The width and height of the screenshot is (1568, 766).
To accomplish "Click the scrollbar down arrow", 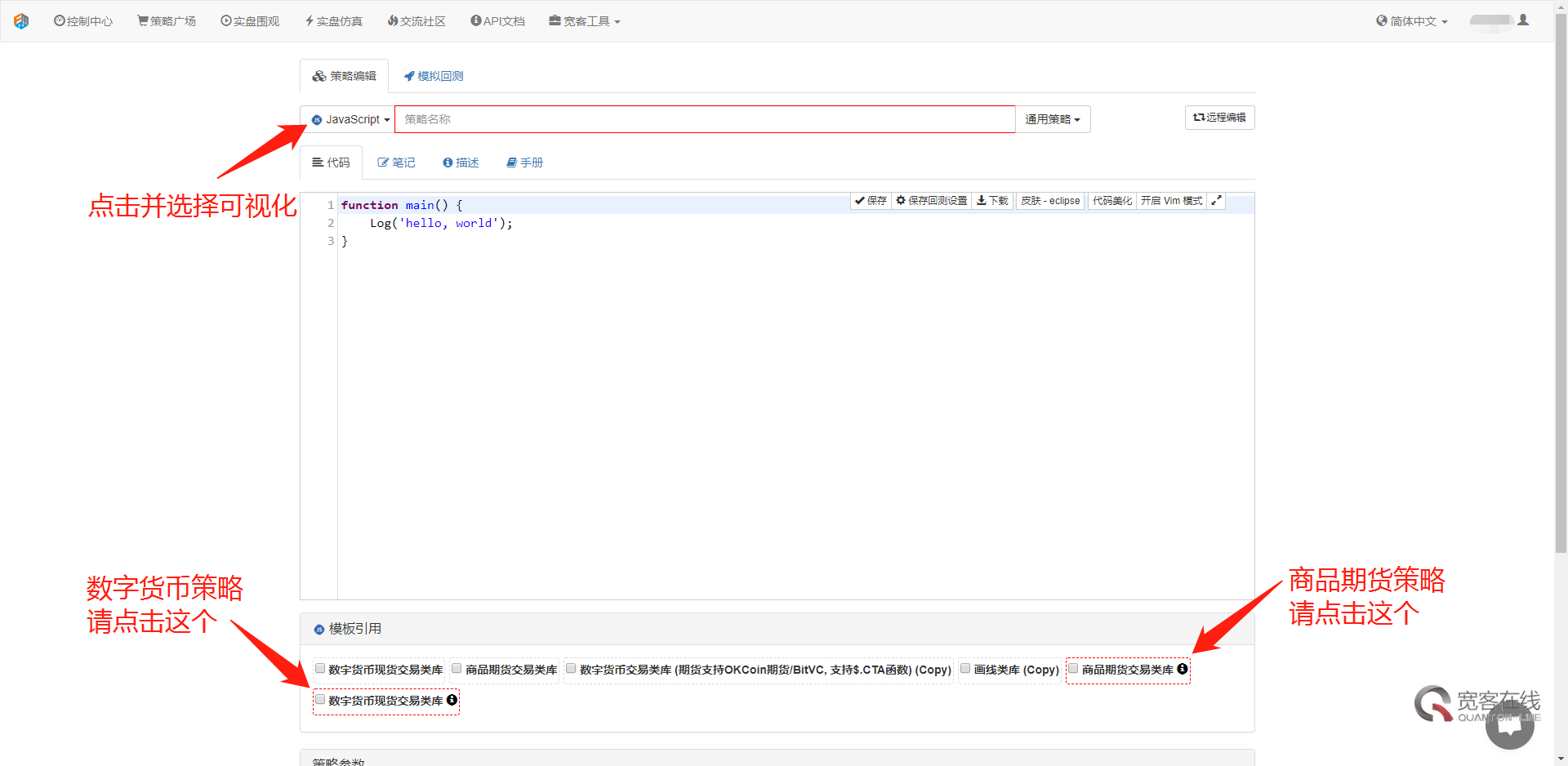I will [x=1561, y=759].
